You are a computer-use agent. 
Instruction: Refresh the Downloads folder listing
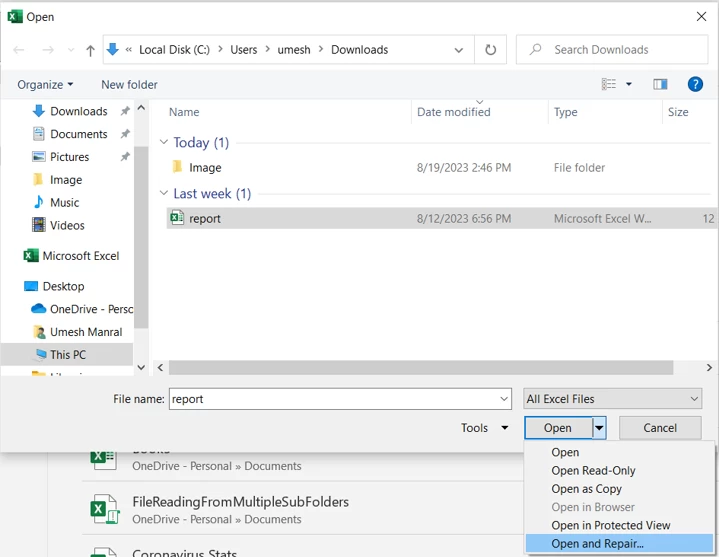point(490,50)
